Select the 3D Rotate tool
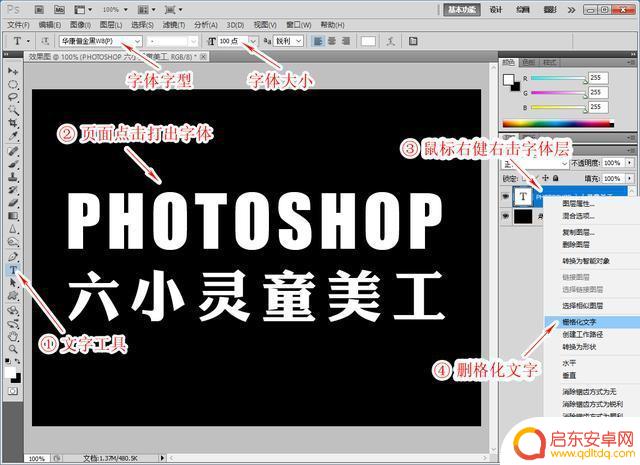 pyautogui.click(x=13, y=311)
